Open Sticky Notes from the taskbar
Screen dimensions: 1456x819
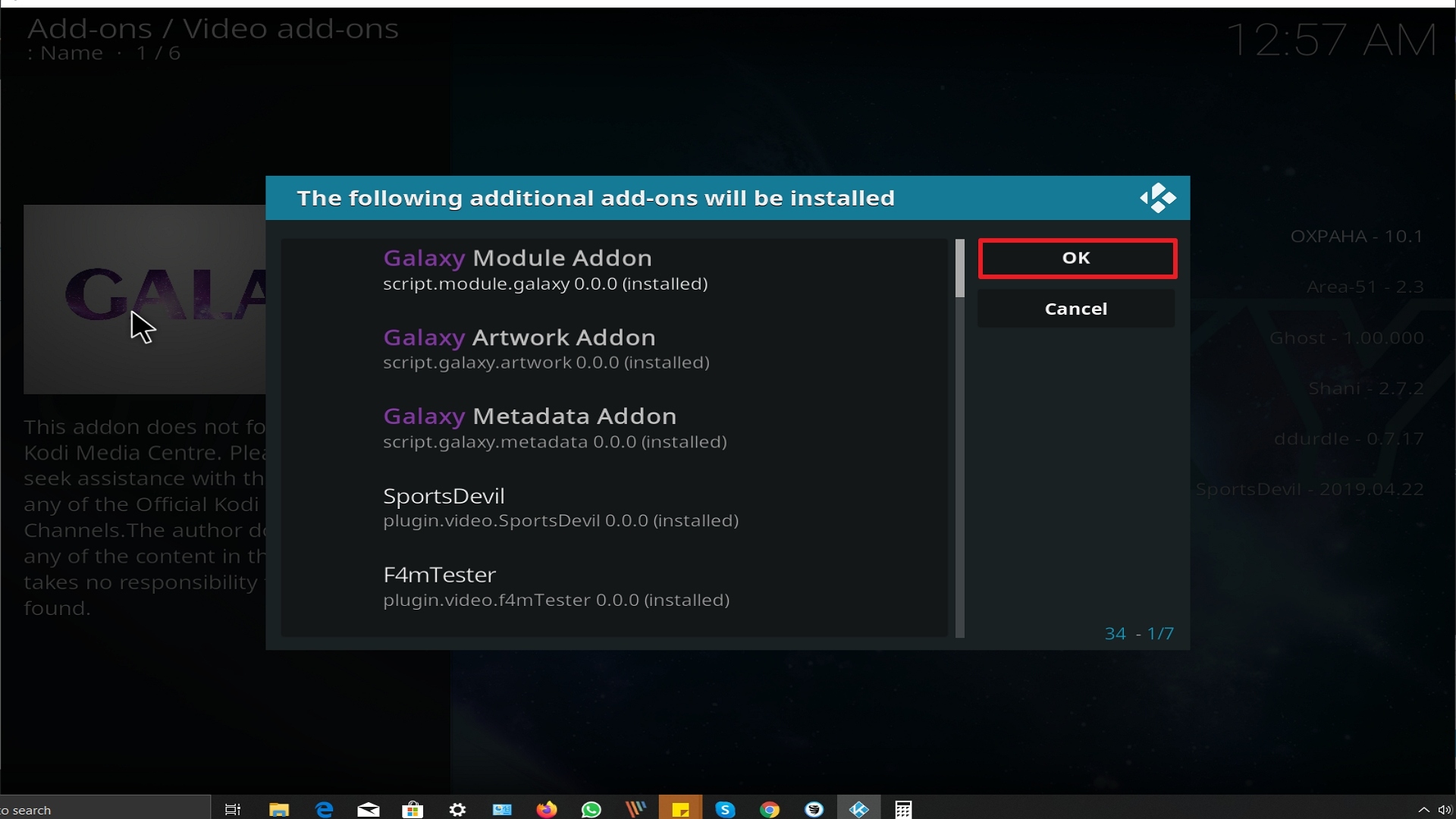tap(680, 809)
